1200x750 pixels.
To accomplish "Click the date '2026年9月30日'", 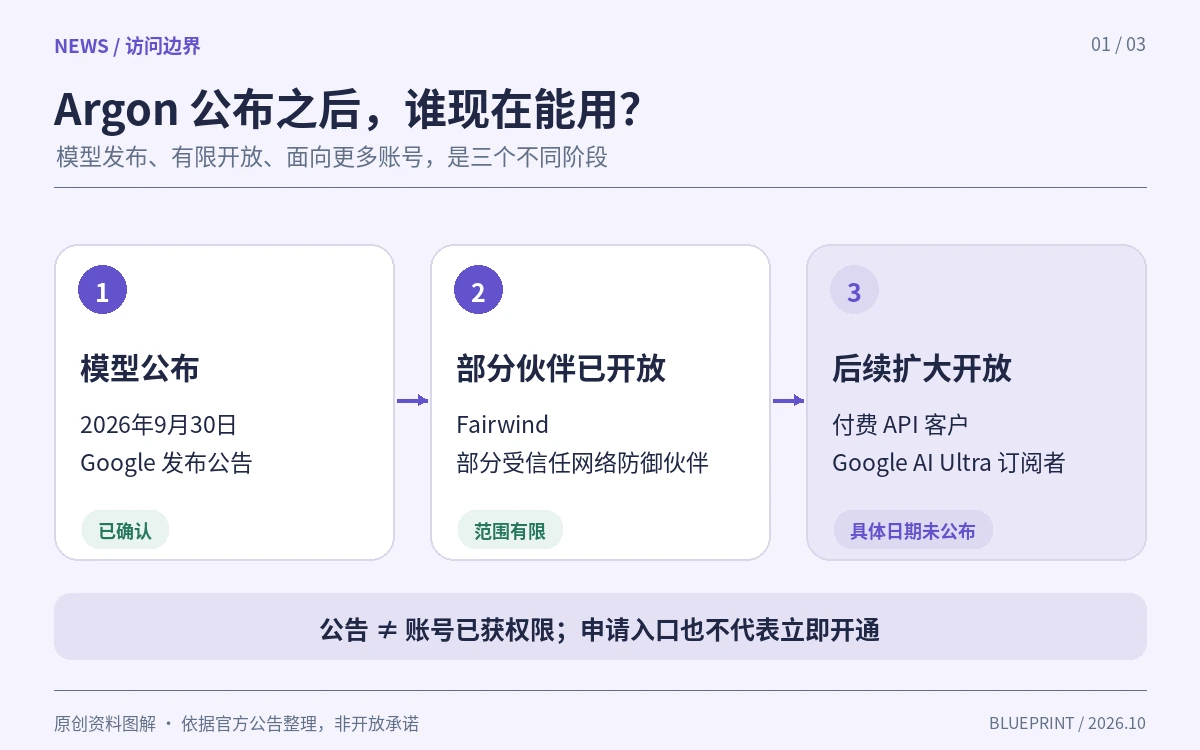I will [158, 424].
